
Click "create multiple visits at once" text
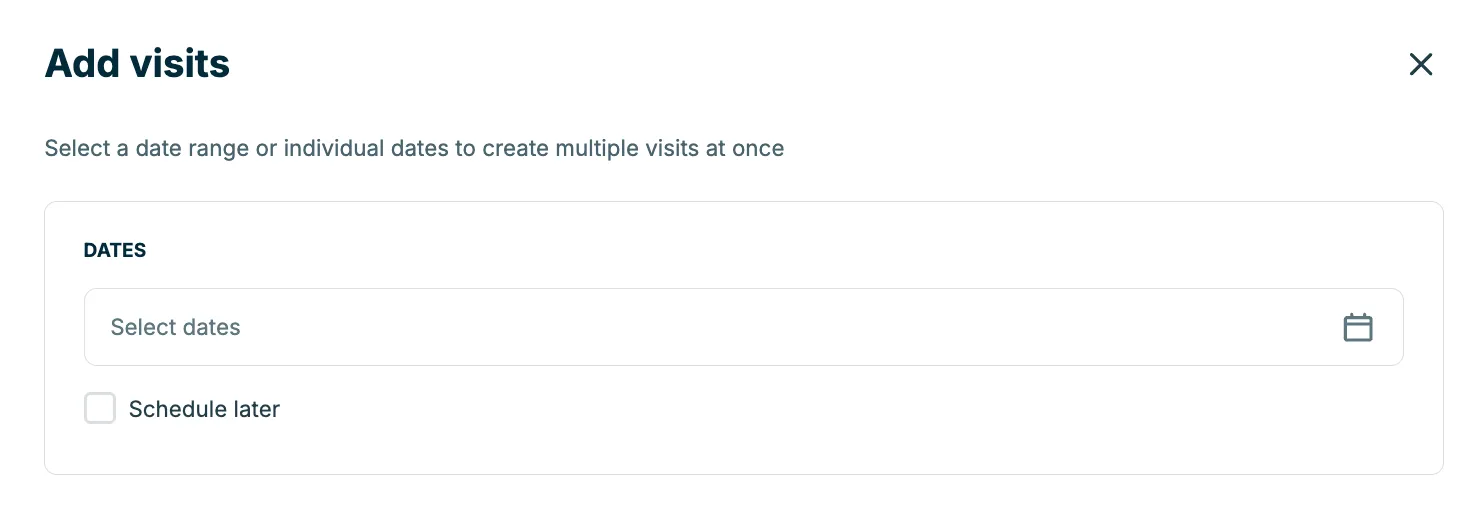click(x=633, y=149)
